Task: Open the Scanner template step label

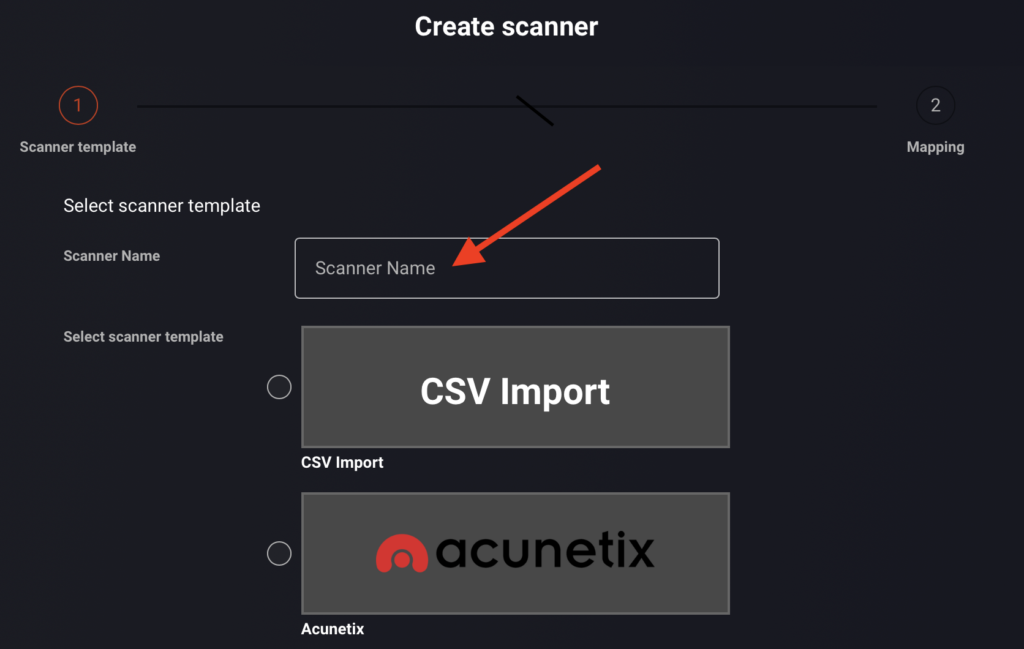Action: tap(78, 147)
